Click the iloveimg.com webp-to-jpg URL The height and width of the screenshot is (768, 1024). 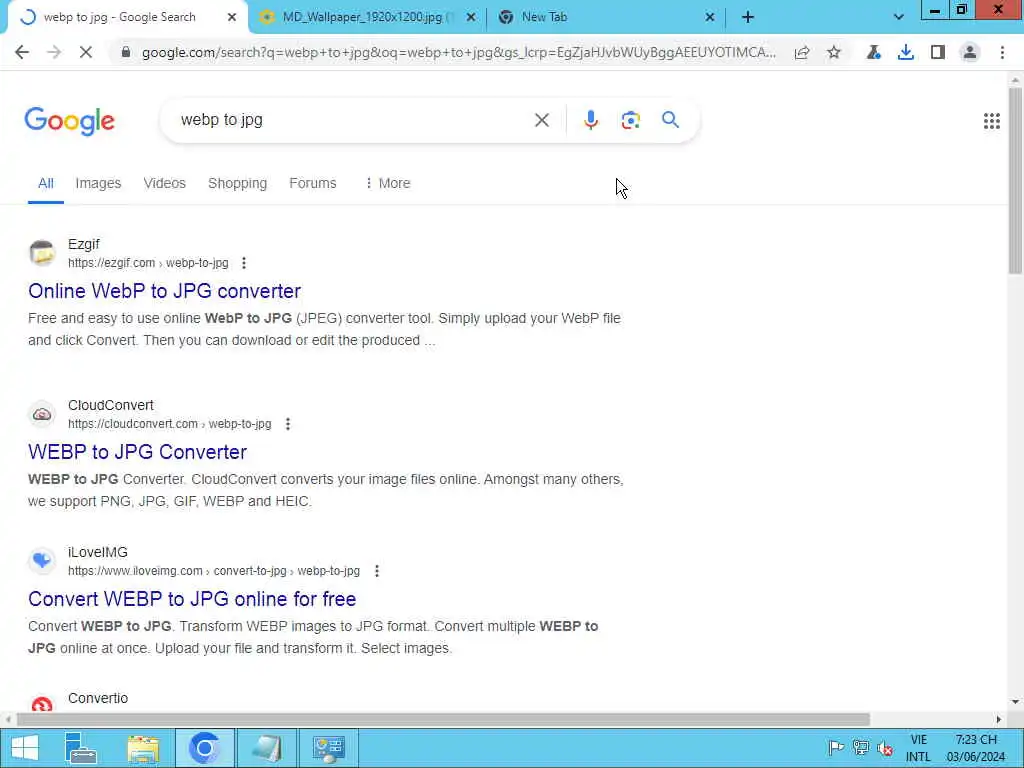[214, 571]
